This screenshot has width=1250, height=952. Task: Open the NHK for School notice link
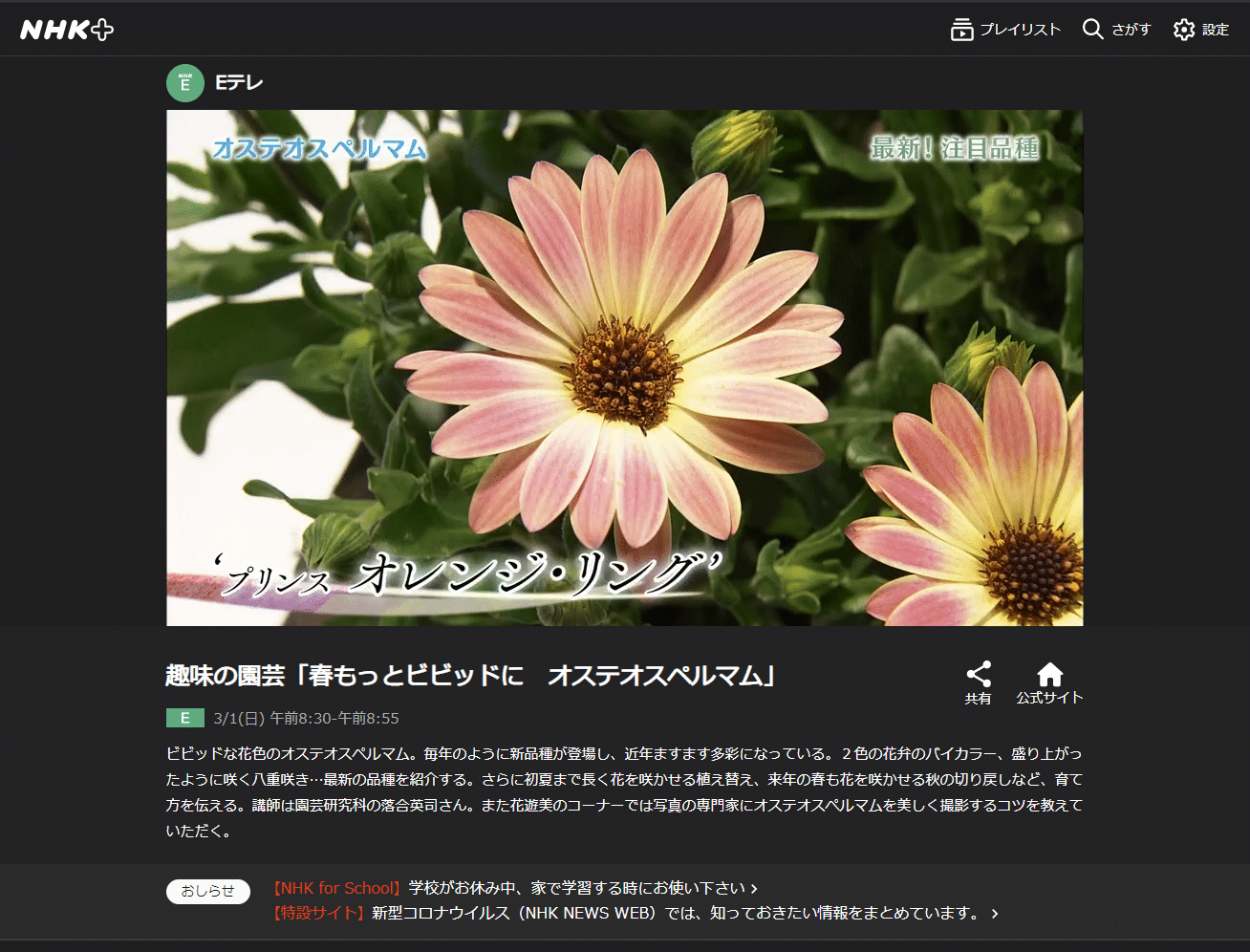515,888
